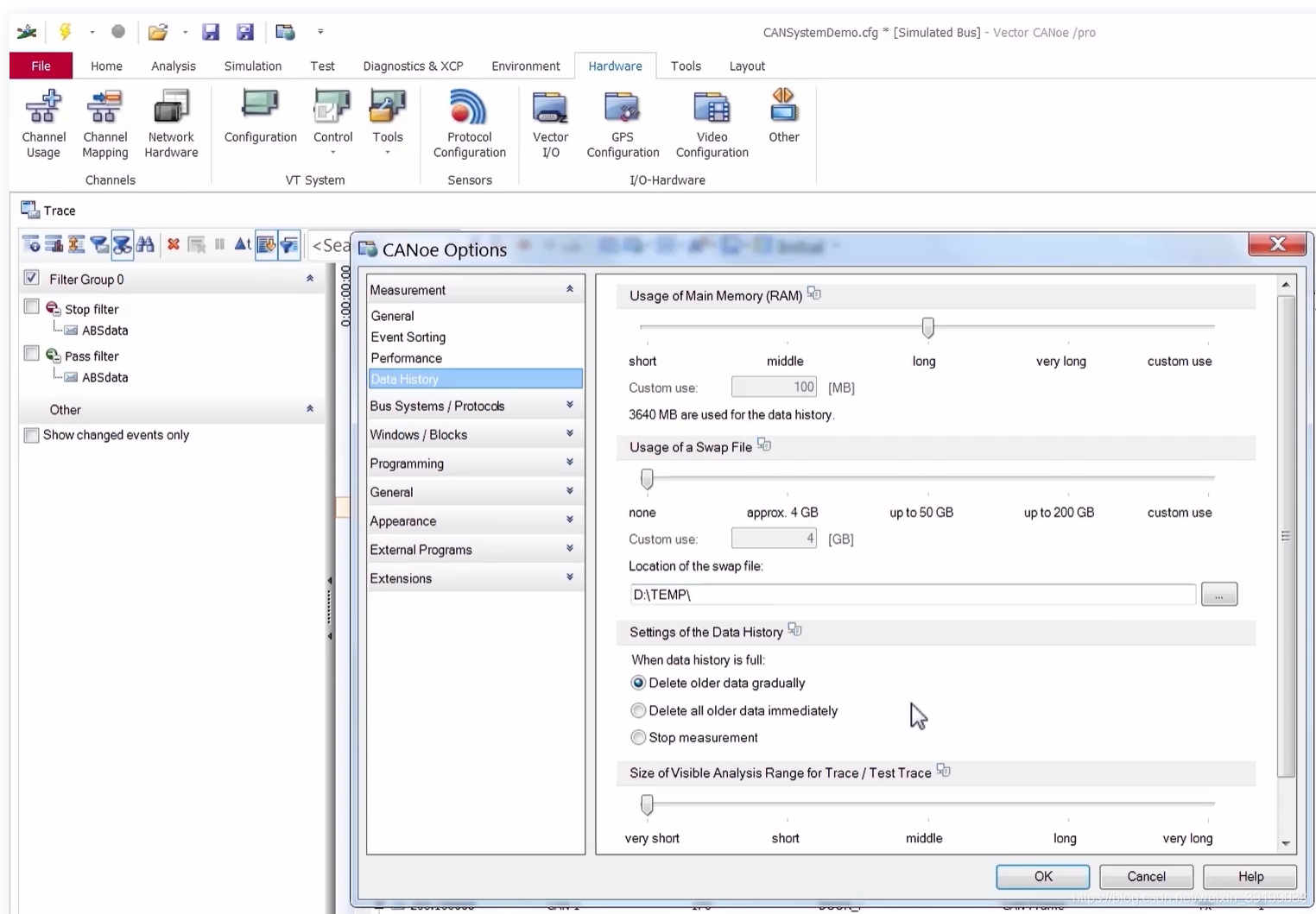The image size is (1316, 914).
Task: Switch to the Simulation ribbon tab
Action: click(252, 66)
